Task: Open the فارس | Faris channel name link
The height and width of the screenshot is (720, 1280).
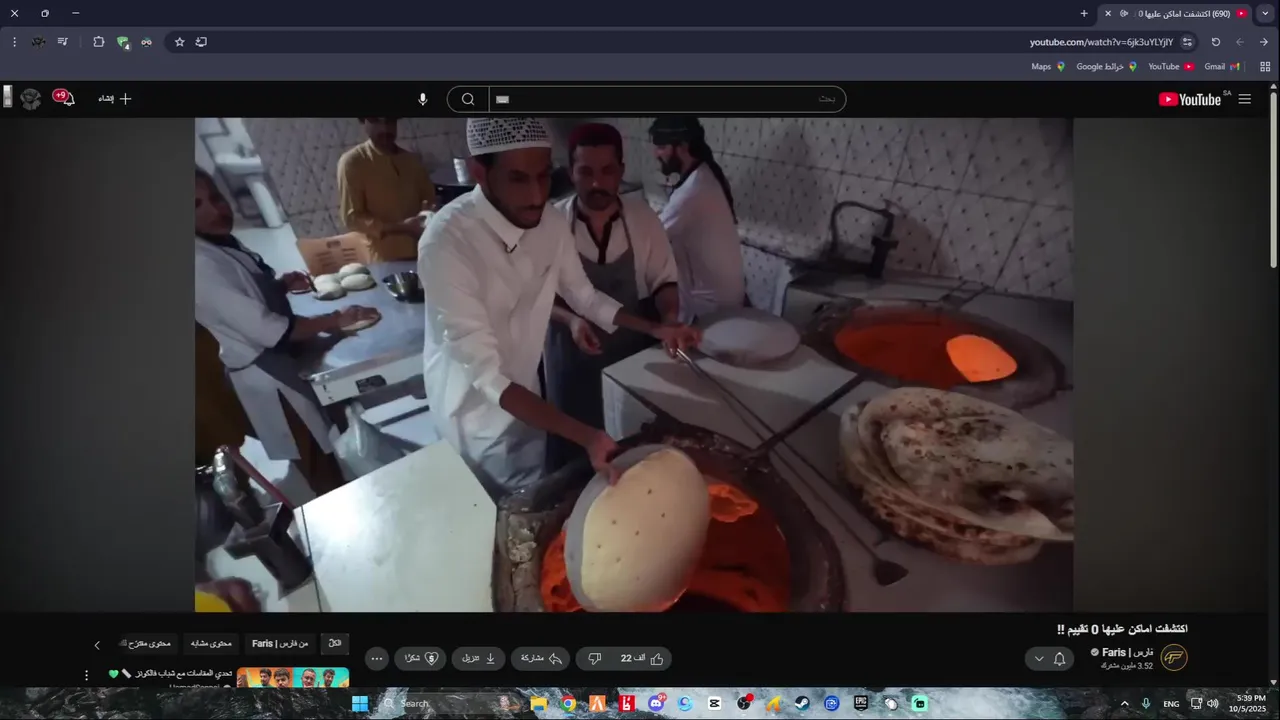Action: [1127, 652]
